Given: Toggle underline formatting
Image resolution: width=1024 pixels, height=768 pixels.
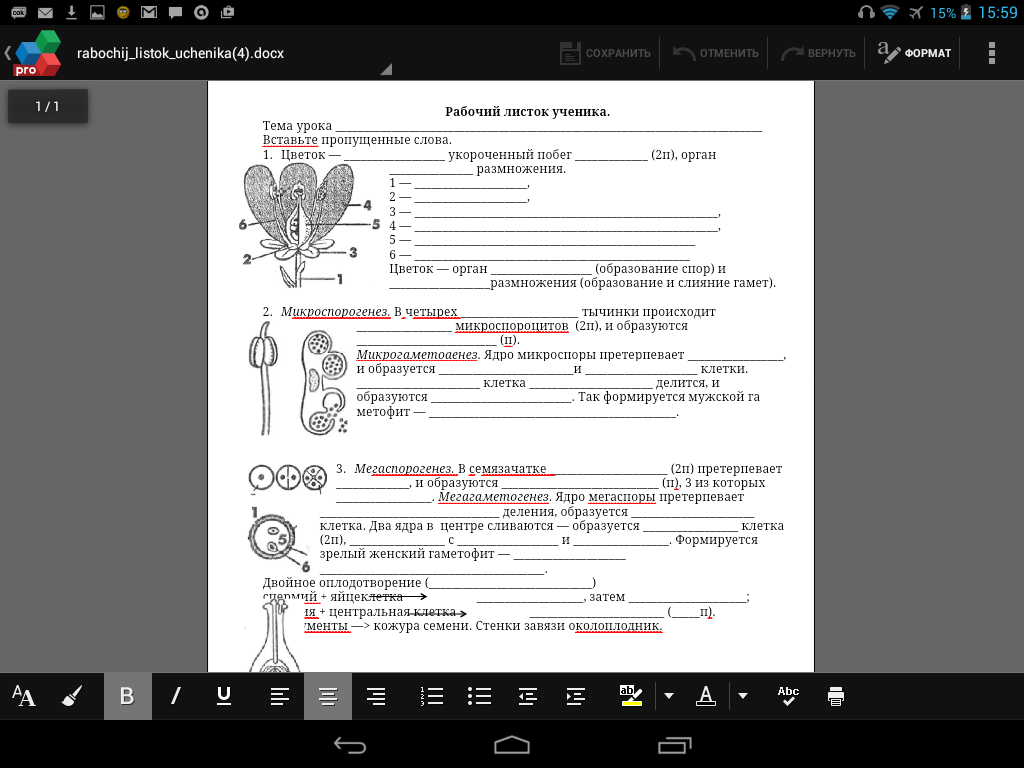Looking at the screenshot, I should click(x=223, y=696).
